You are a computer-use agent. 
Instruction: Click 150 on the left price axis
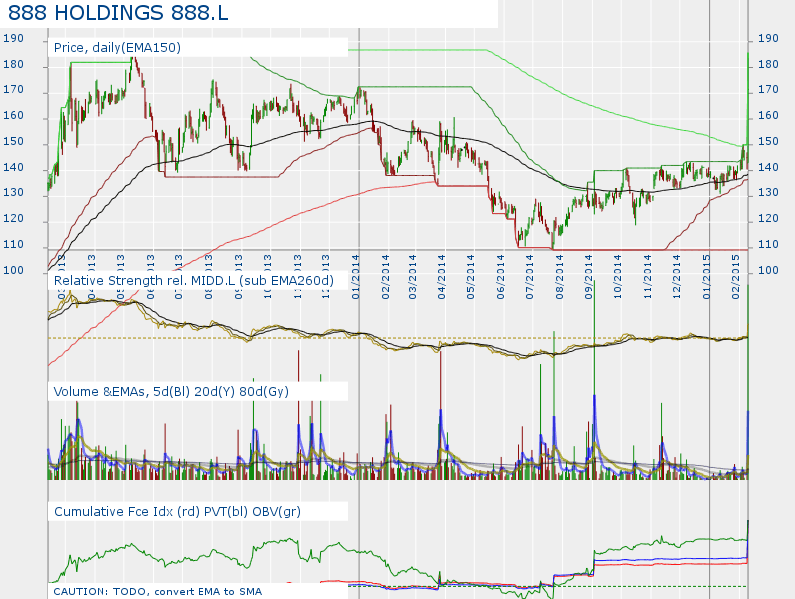coord(13,142)
